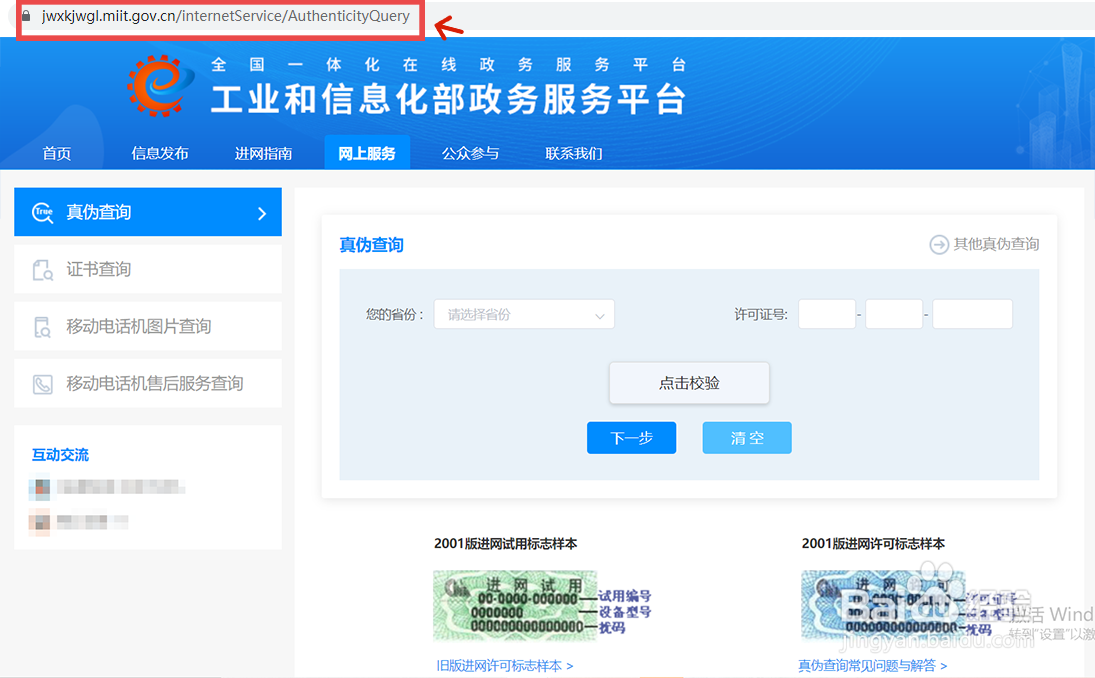Click the 2001版进网试用标志样本 title text
Image resolution: width=1095 pixels, height=678 pixels.
(x=506, y=543)
